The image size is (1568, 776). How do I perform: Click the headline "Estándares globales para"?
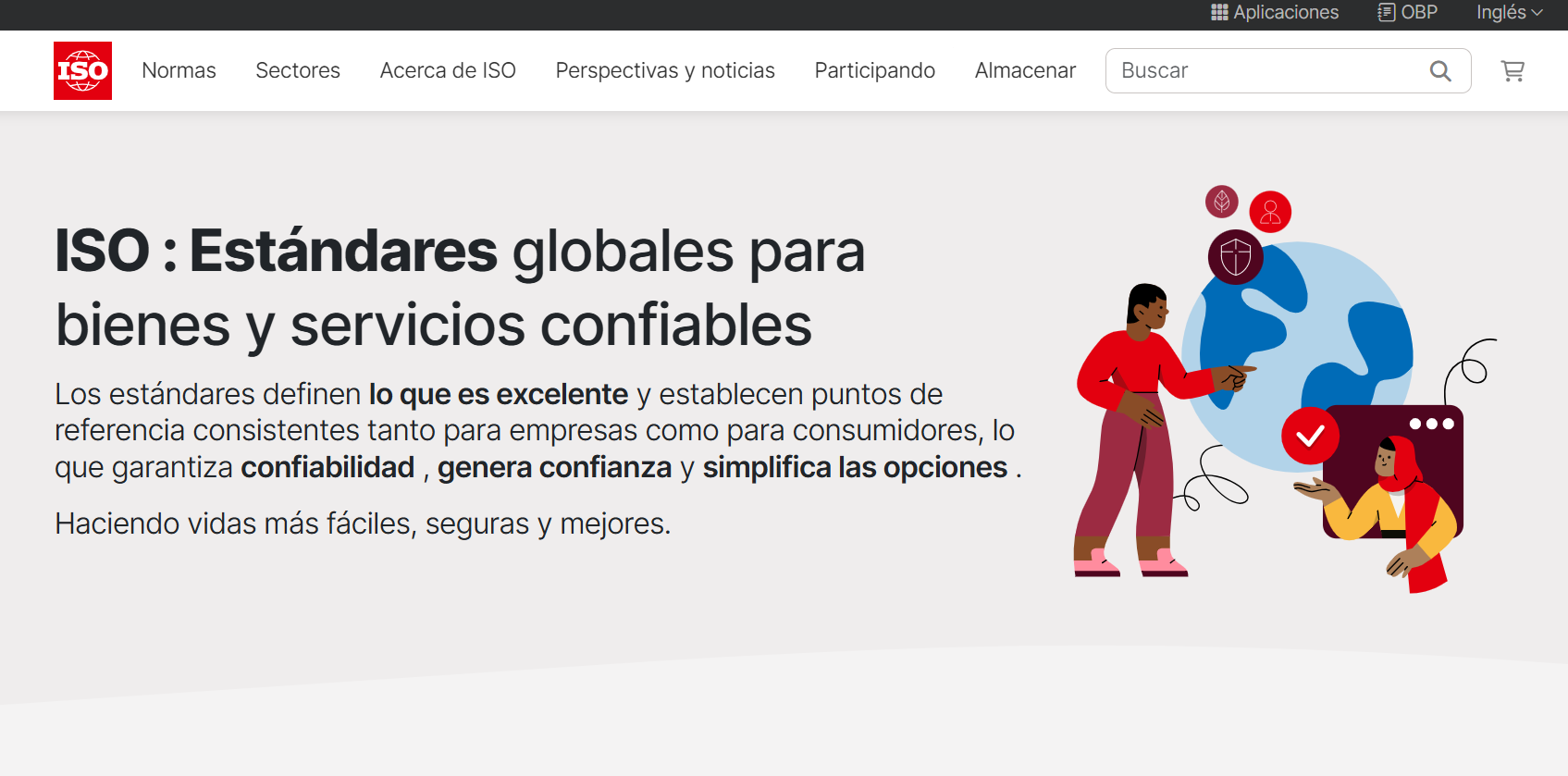click(x=527, y=251)
